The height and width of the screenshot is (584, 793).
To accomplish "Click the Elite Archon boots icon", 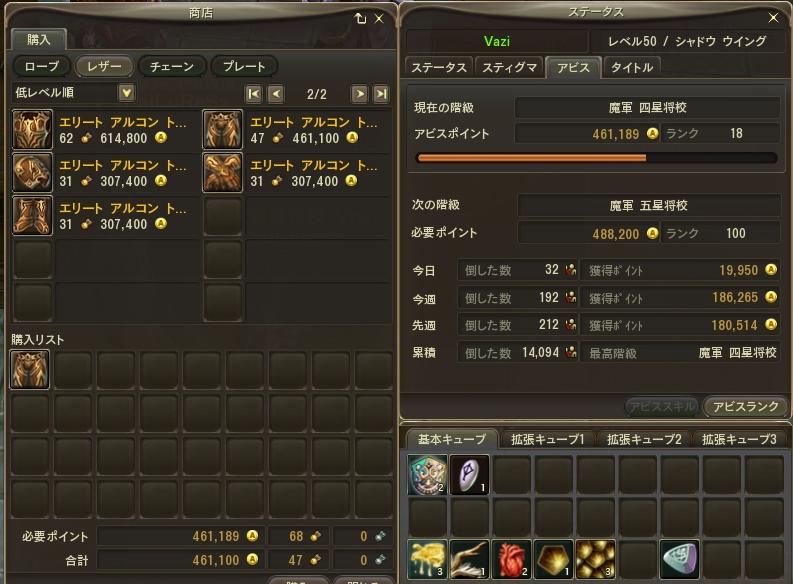I will [x=32, y=216].
